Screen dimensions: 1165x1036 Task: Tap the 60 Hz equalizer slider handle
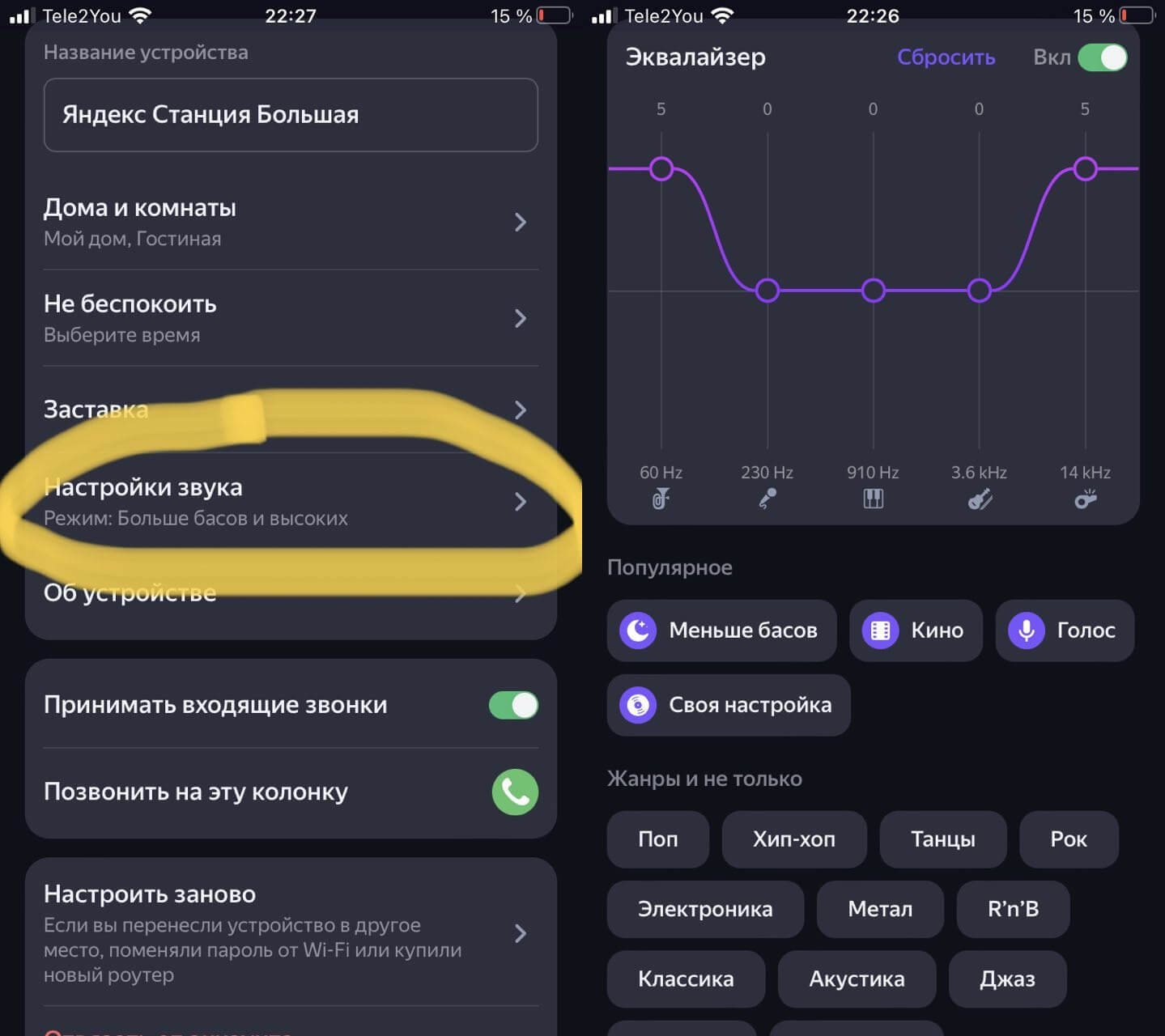(x=661, y=168)
